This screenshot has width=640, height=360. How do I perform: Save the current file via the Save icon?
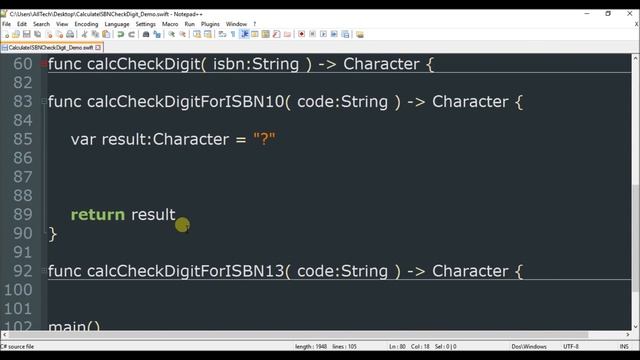27,35
